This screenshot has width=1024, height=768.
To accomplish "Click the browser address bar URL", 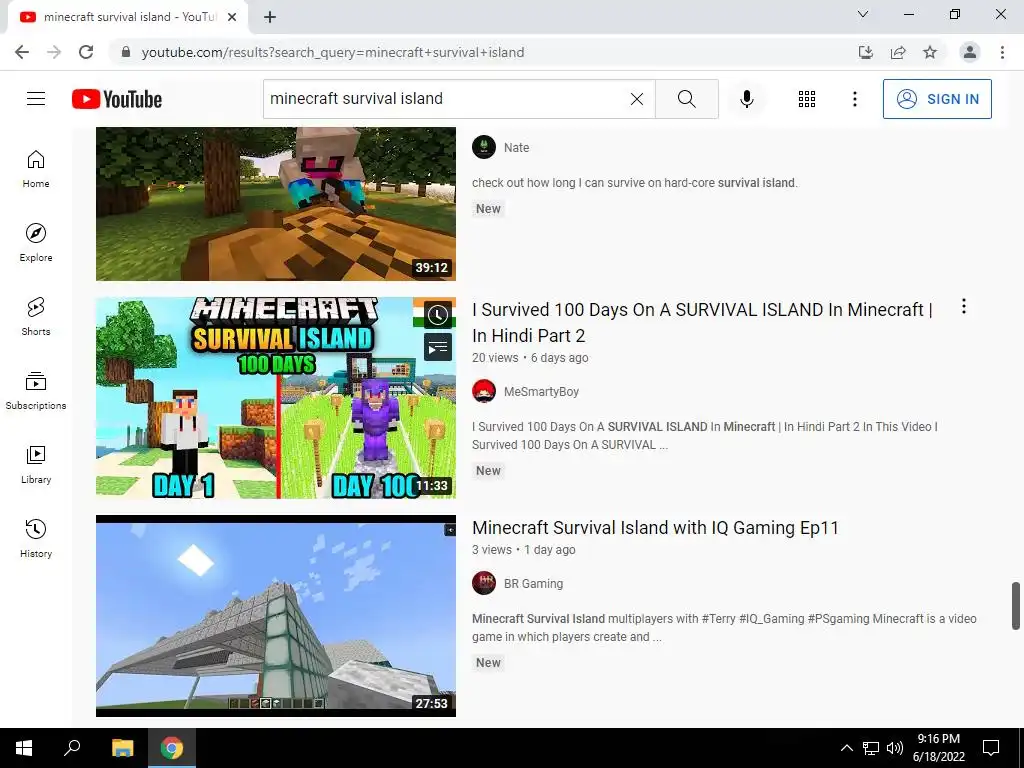I will click(x=332, y=52).
